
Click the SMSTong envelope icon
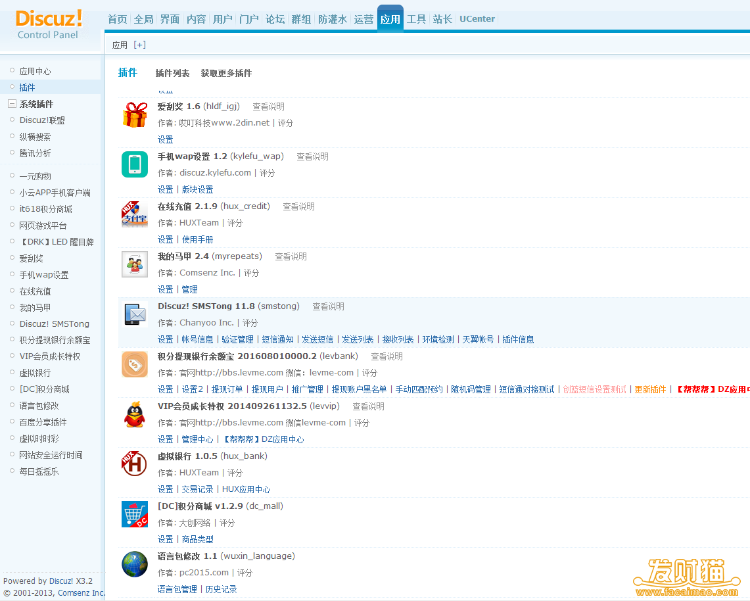pyautogui.click(x=135, y=314)
